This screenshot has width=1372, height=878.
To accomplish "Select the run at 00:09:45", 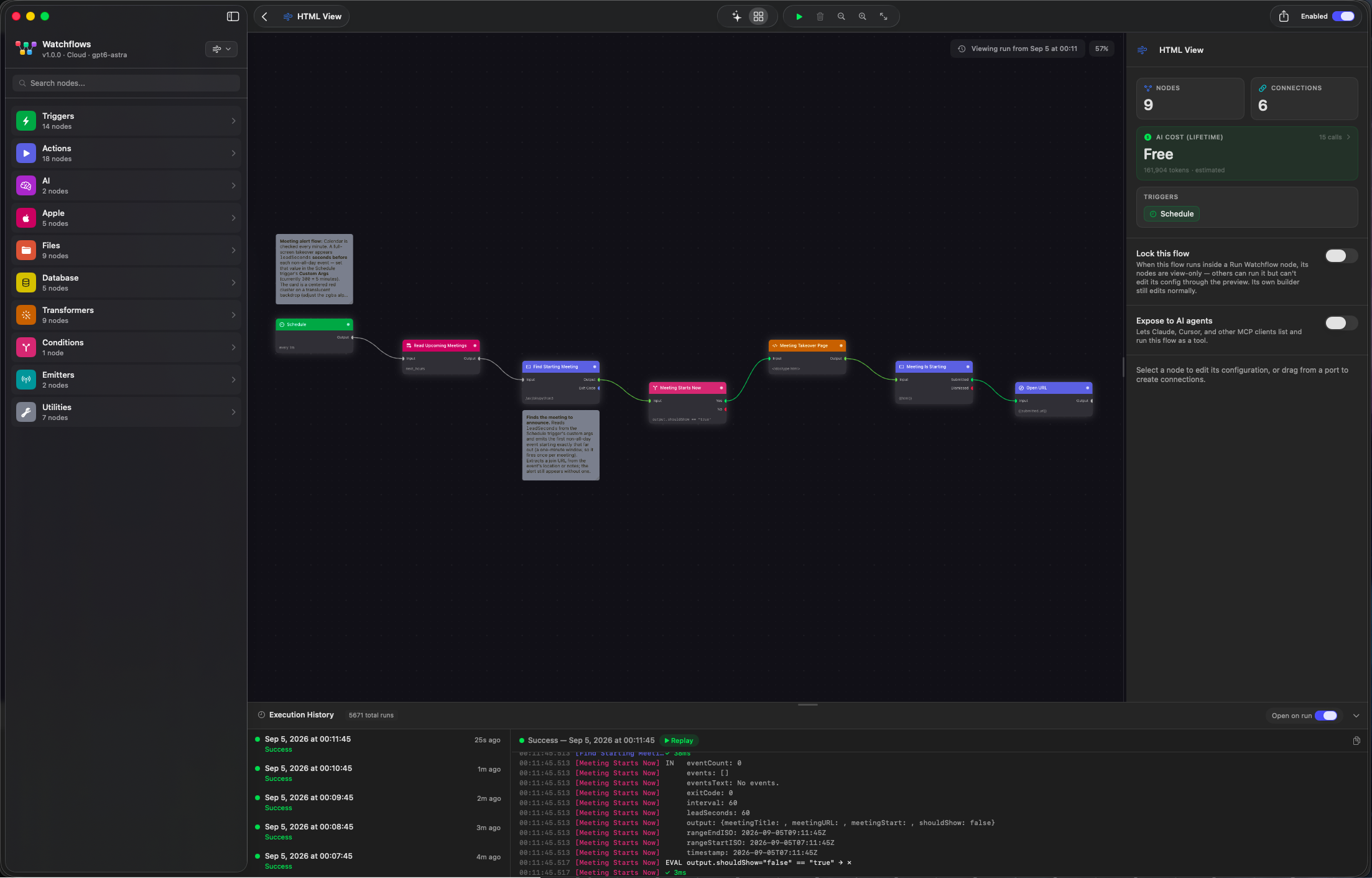I will (x=379, y=803).
